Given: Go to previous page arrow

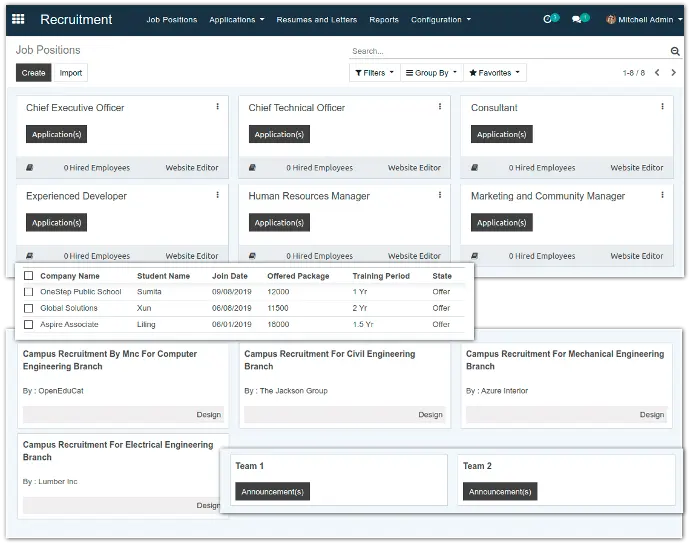Looking at the screenshot, I should 657,73.
